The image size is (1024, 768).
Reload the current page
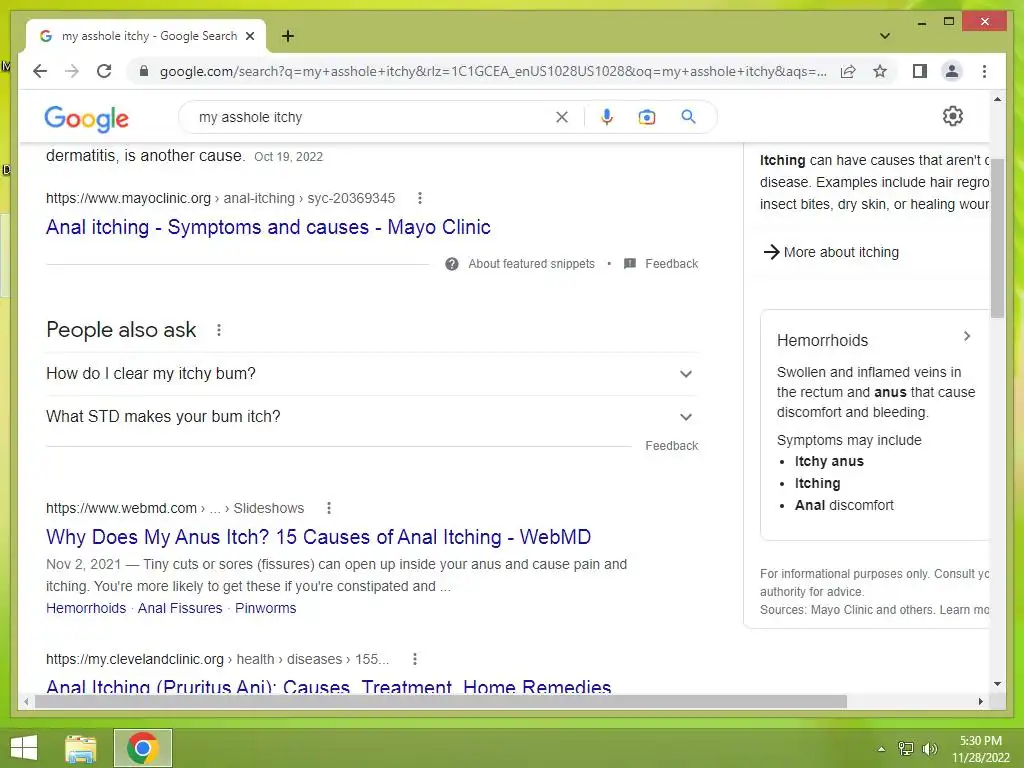pos(104,71)
